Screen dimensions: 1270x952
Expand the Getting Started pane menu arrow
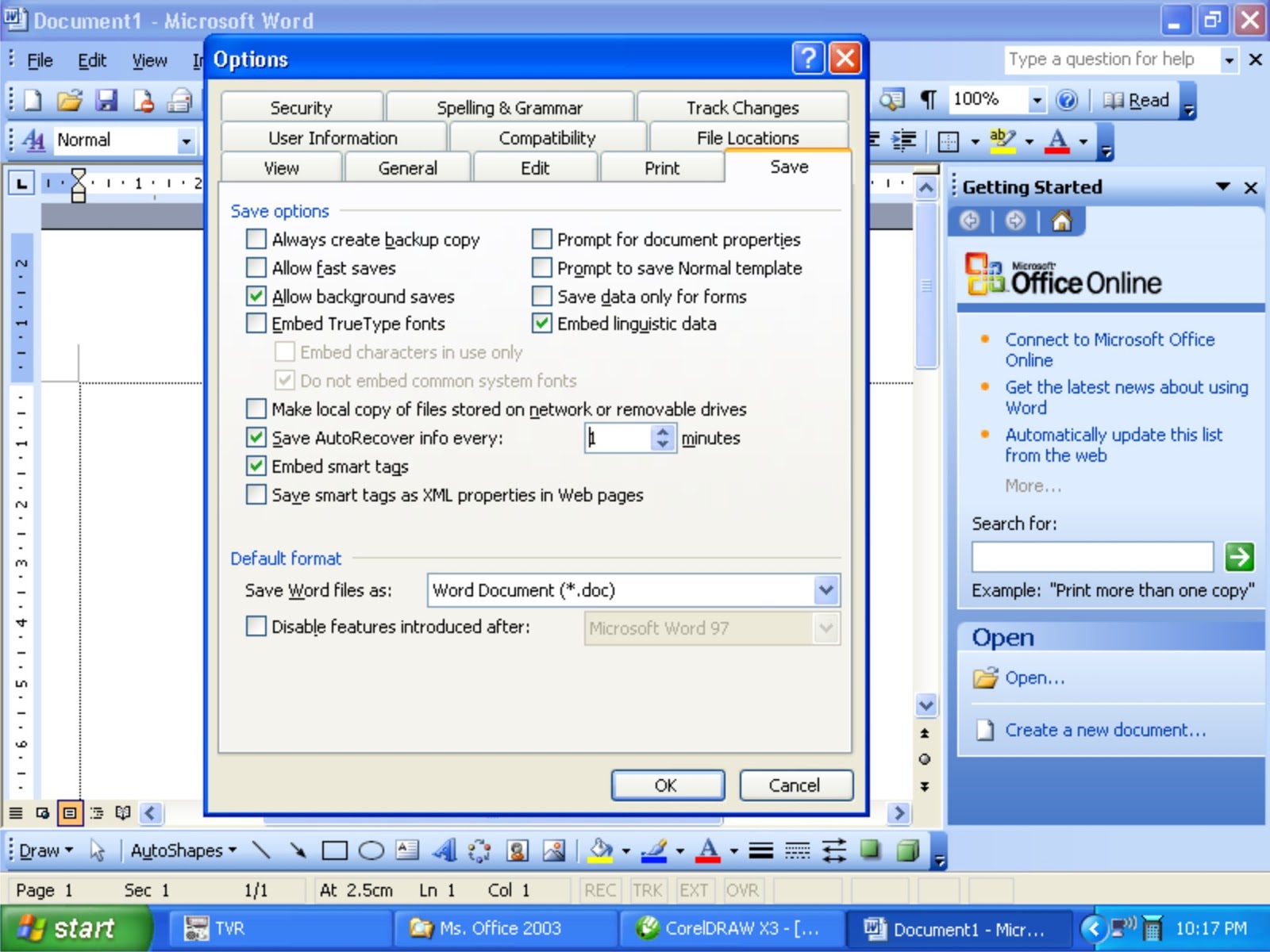click(x=1222, y=186)
